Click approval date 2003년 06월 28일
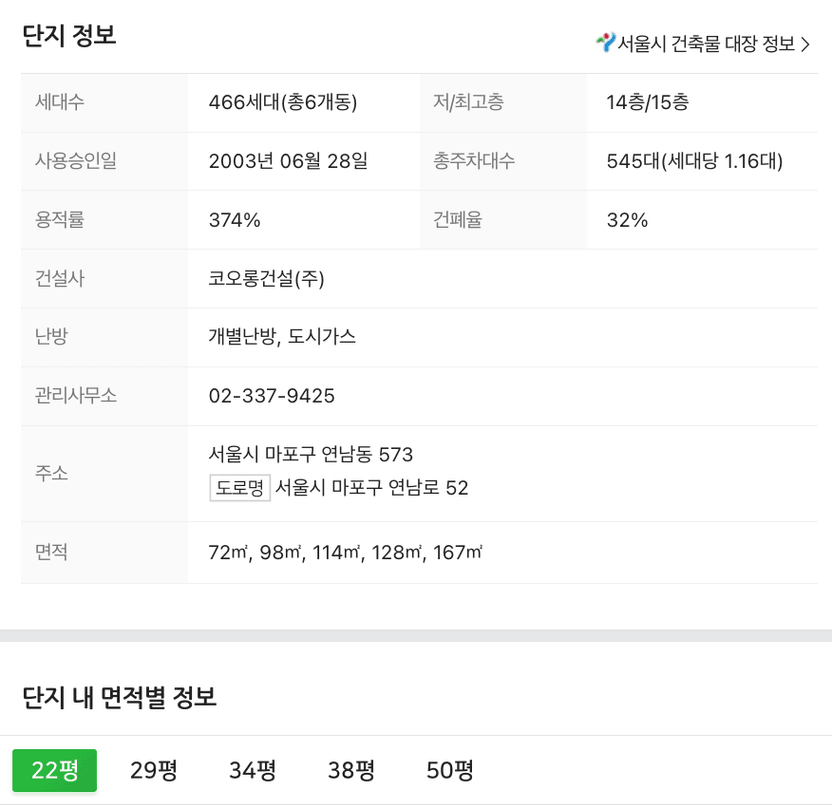This screenshot has width=832, height=805. tap(288, 161)
